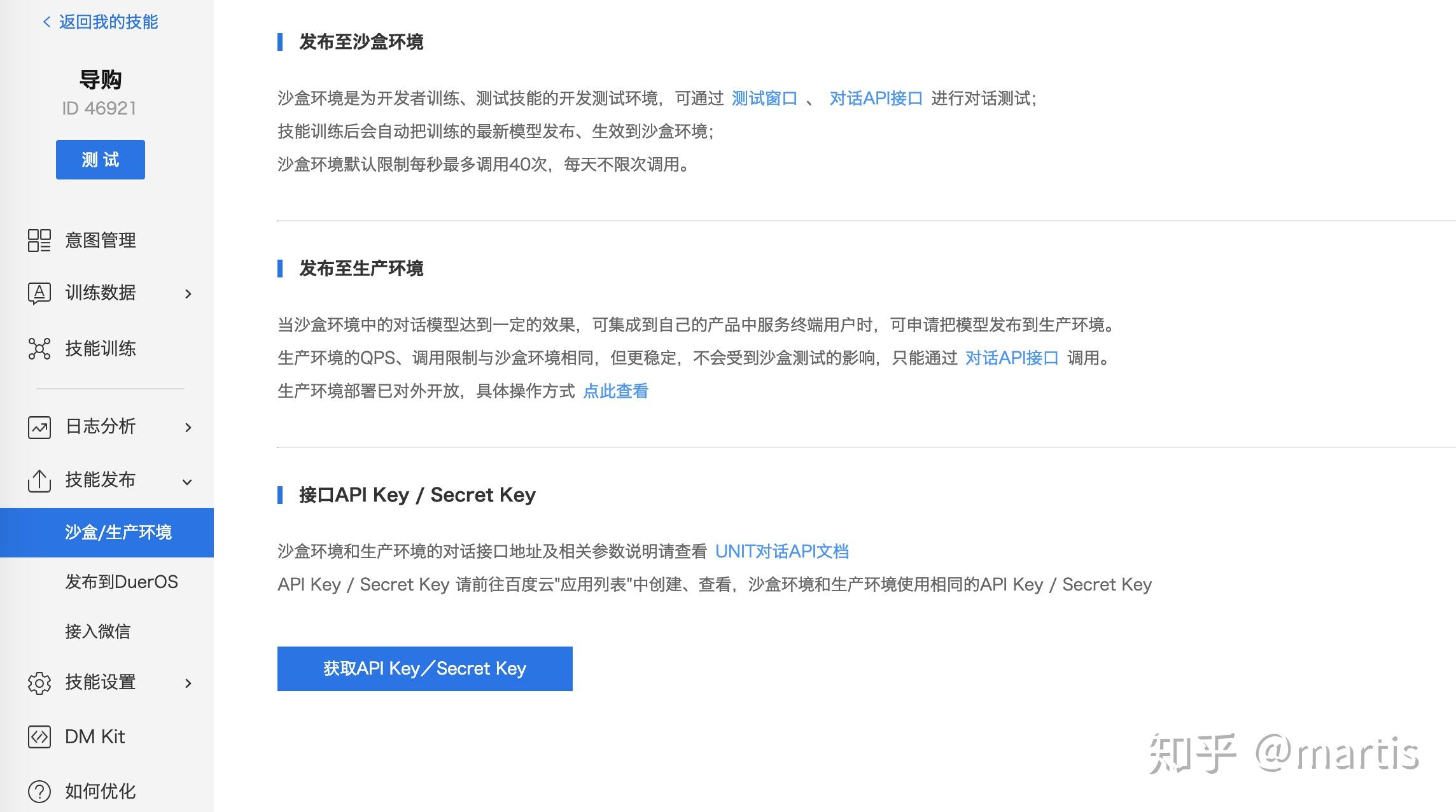Expand the 日志分析 submenu arrow
The height and width of the screenshot is (812, 1456).
tap(188, 427)
